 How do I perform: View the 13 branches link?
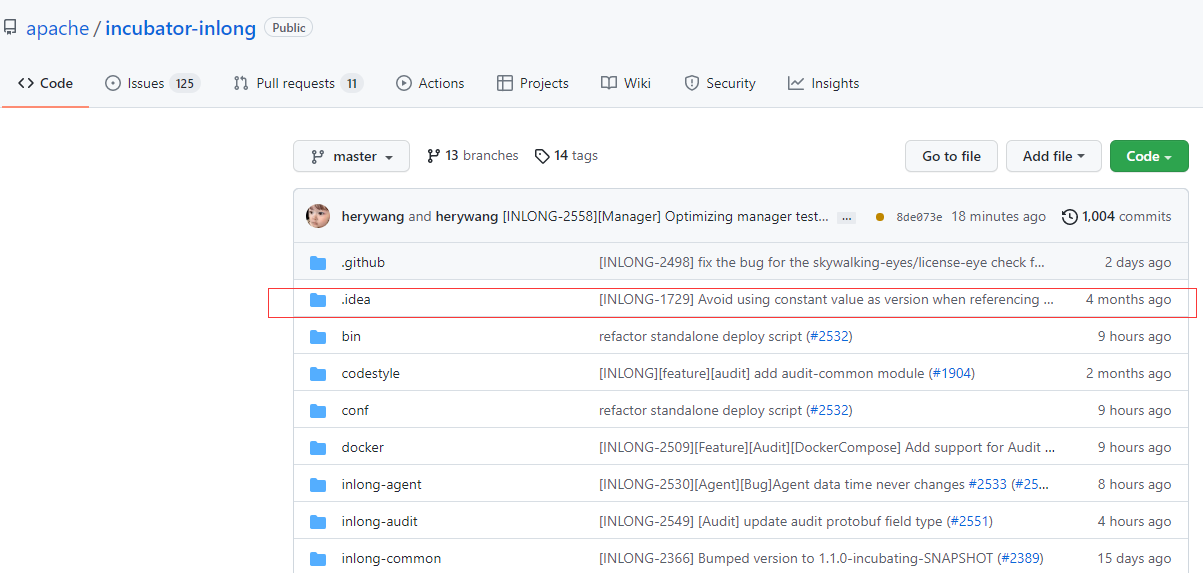coord(472,156)
